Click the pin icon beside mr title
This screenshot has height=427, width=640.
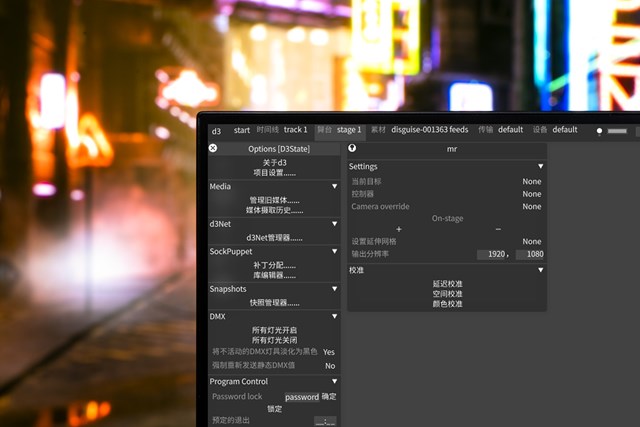[x=352, y=148]
